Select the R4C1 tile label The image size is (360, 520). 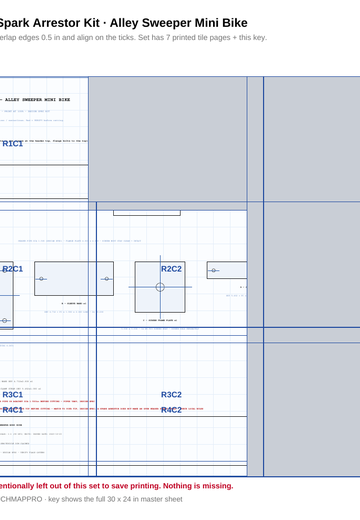coord(13,410)
